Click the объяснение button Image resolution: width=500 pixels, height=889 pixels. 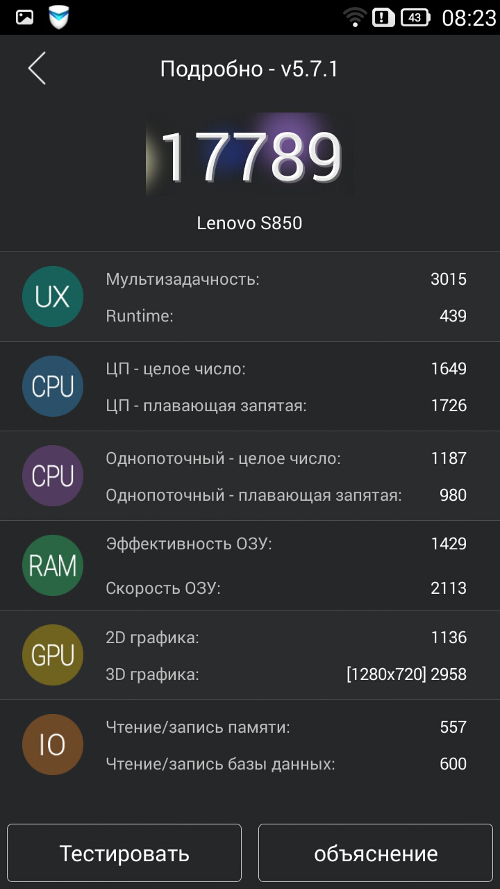coord(375,853)
